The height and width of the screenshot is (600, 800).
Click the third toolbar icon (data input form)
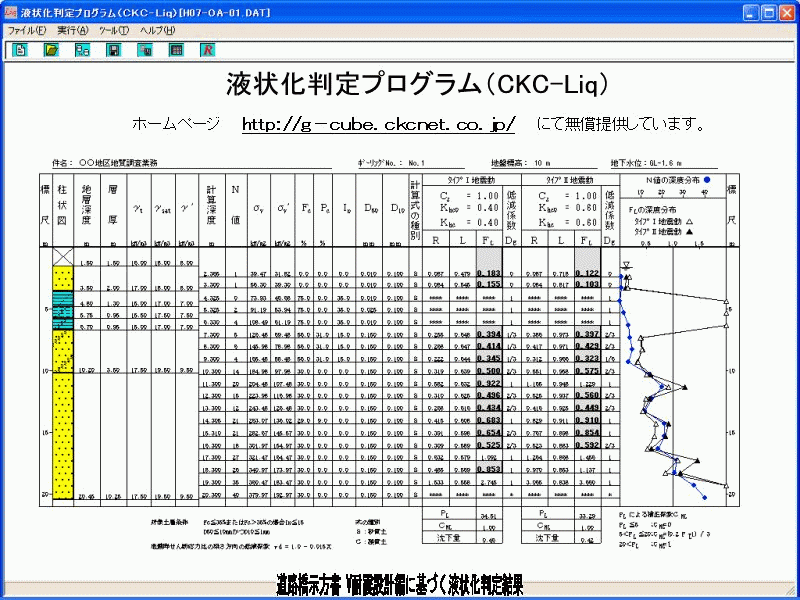[x=82, y=50]
